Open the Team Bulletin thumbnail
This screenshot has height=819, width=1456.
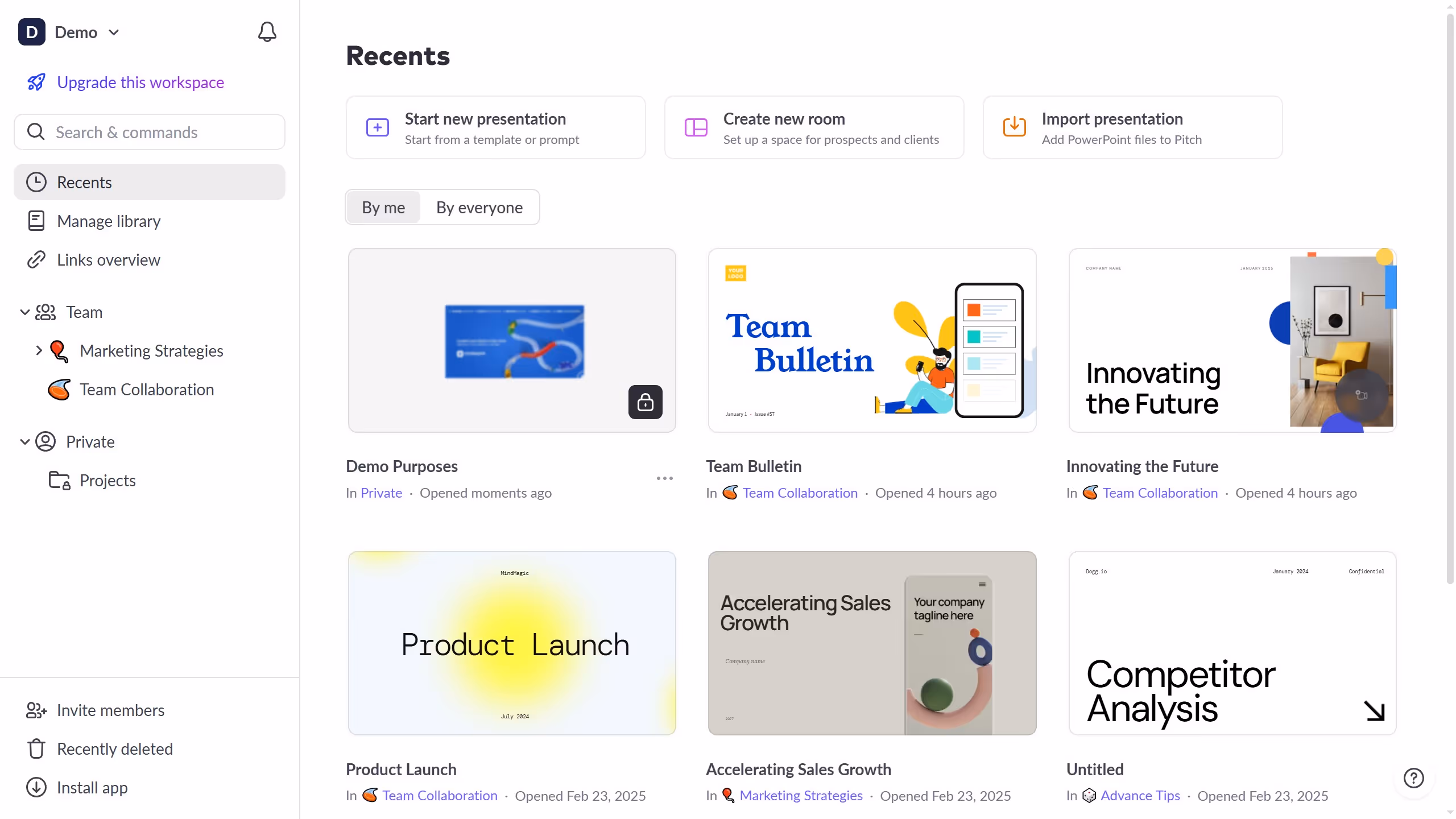click(x=872, y=340)
